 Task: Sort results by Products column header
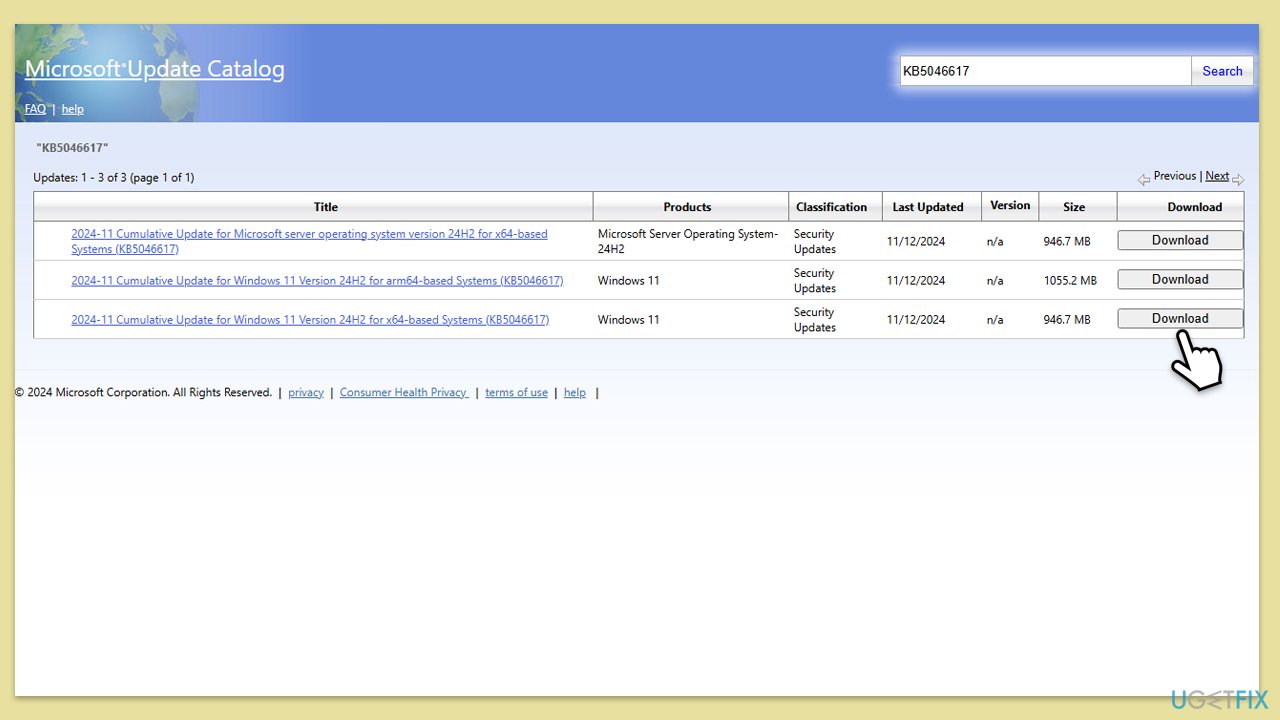687,207
